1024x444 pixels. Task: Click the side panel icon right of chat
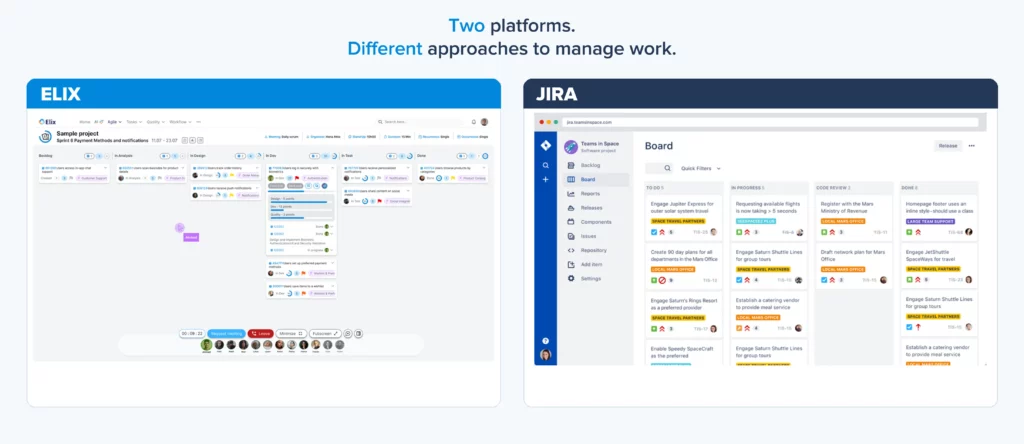click(359, 333)
